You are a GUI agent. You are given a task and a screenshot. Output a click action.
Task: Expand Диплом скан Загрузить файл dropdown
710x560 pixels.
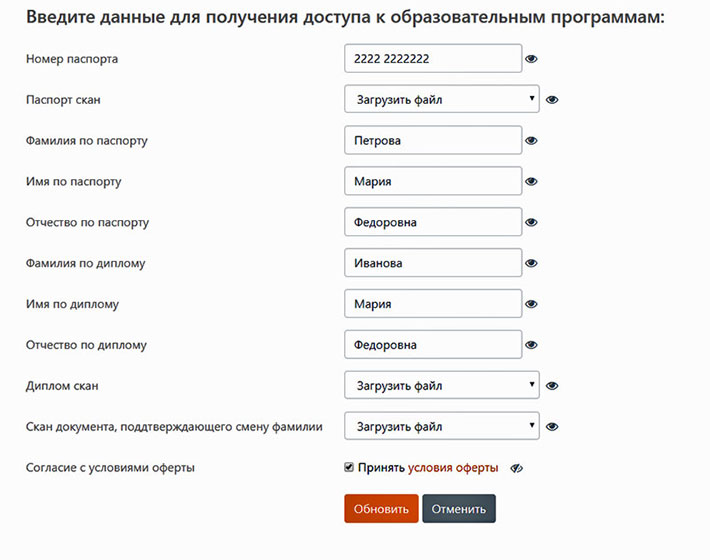tap(441, 385)
